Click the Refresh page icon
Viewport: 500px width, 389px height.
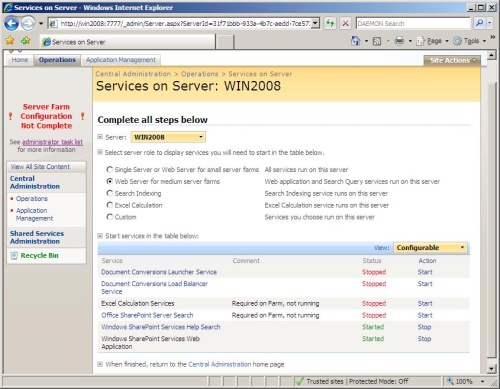click(330, 23)
